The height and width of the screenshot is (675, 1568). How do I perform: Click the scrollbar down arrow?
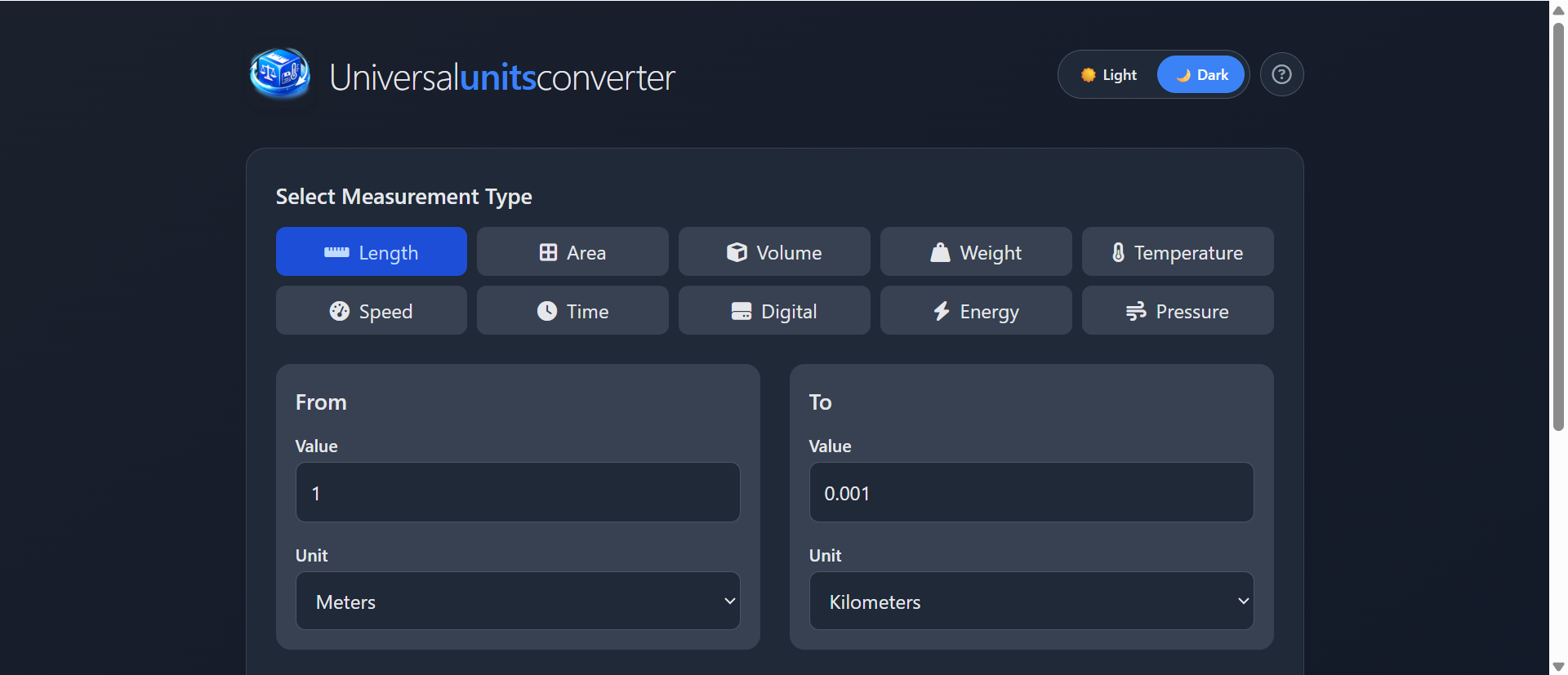(1558, 667)
